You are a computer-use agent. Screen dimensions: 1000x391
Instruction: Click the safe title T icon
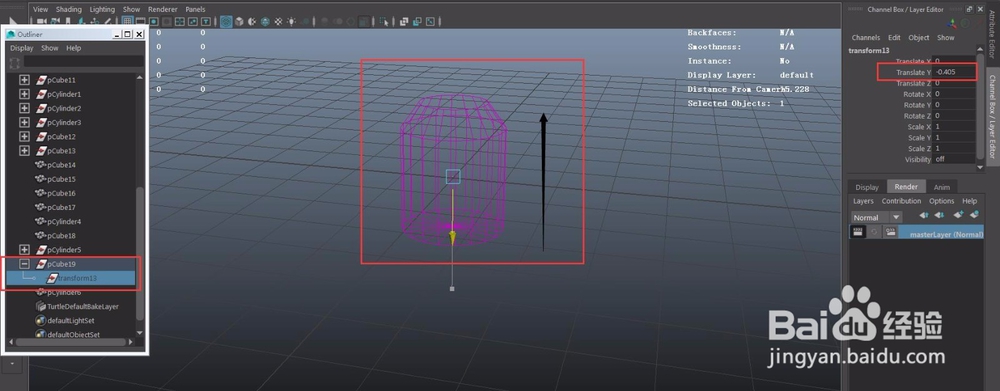(x=206, y=22)
